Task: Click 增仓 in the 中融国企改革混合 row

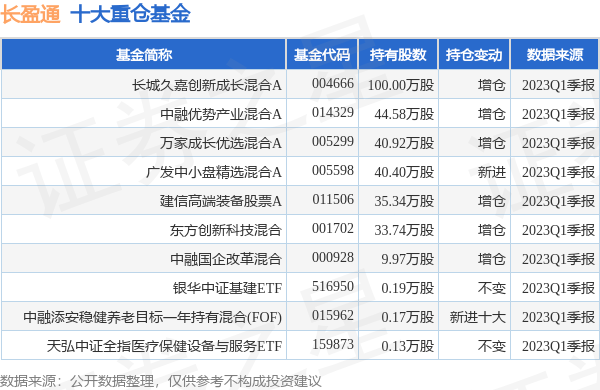Action: click(492, 259)
